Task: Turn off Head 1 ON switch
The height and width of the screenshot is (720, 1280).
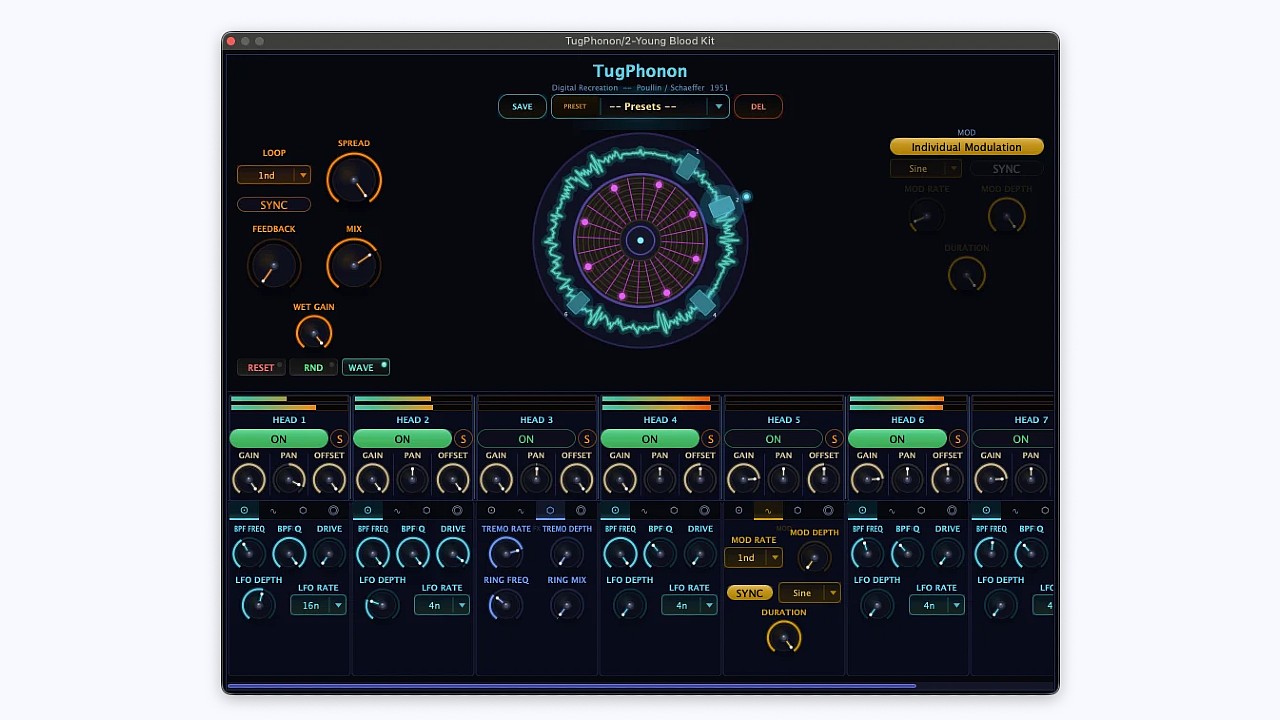Action: 279,439
